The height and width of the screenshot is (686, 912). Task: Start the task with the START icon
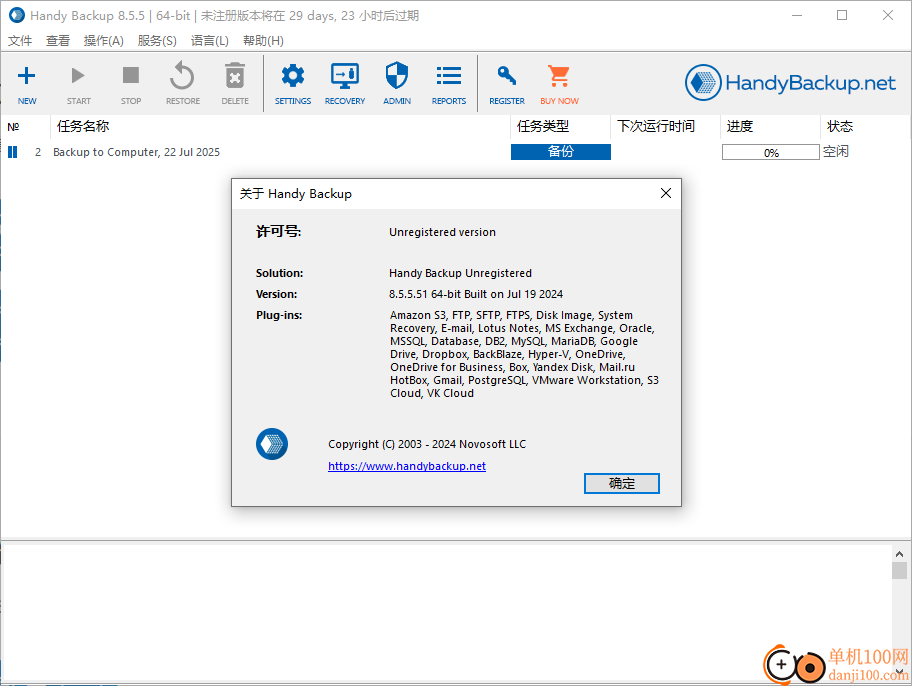[78, 76]
